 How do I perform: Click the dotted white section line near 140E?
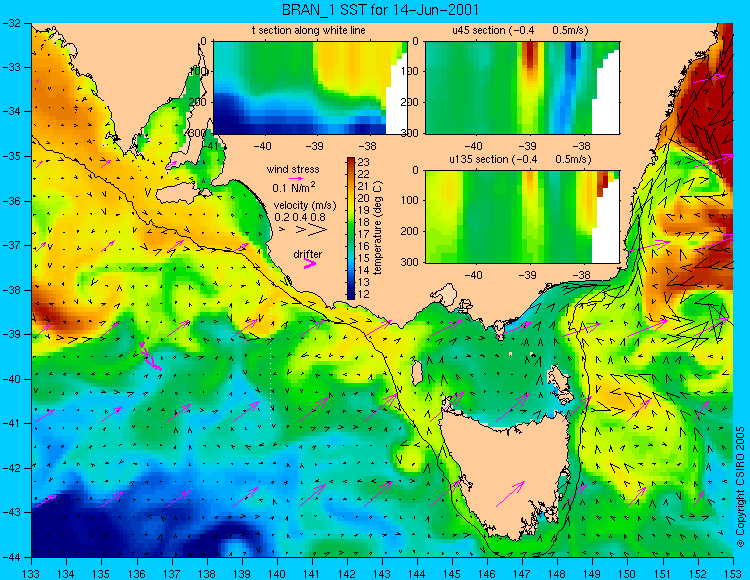[x=271, y=348]
